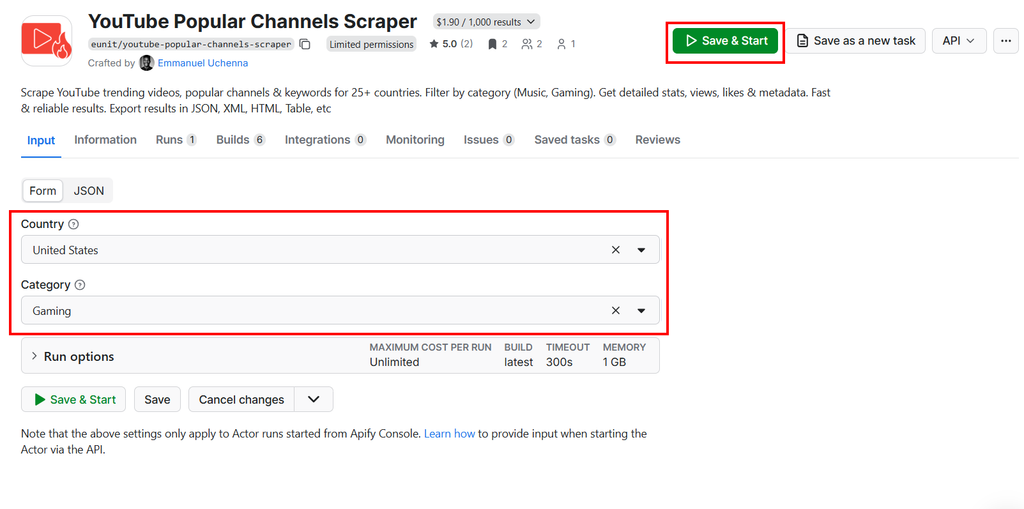The width and height of the screenshot is (1024, 509).
Task: Open the more options ellipsis menu
Action: tap(1006, 41)
